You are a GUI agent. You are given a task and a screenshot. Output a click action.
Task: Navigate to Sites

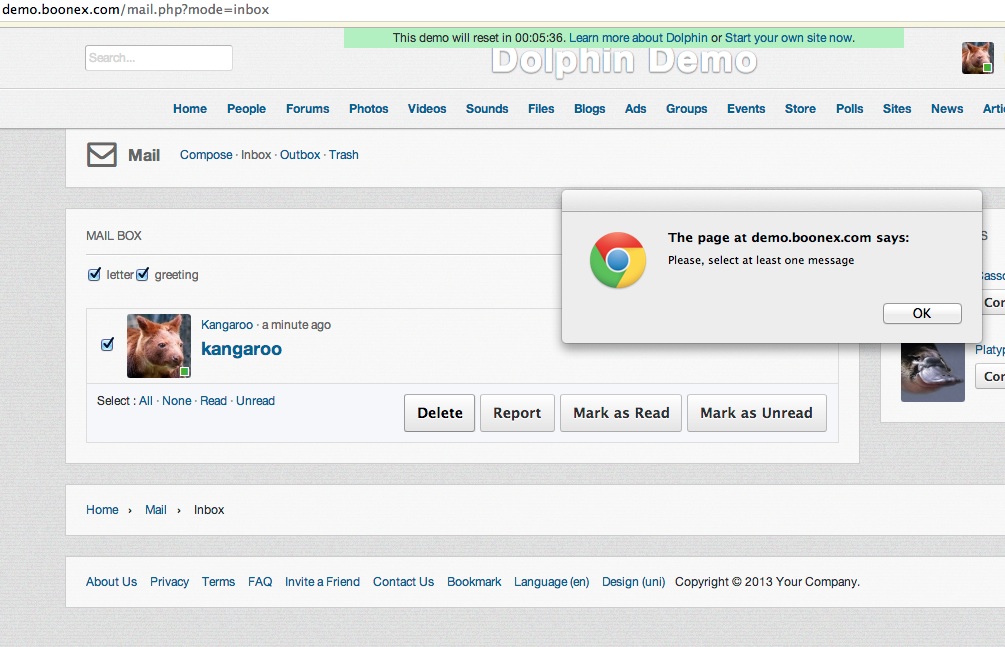tap(897, 109)
